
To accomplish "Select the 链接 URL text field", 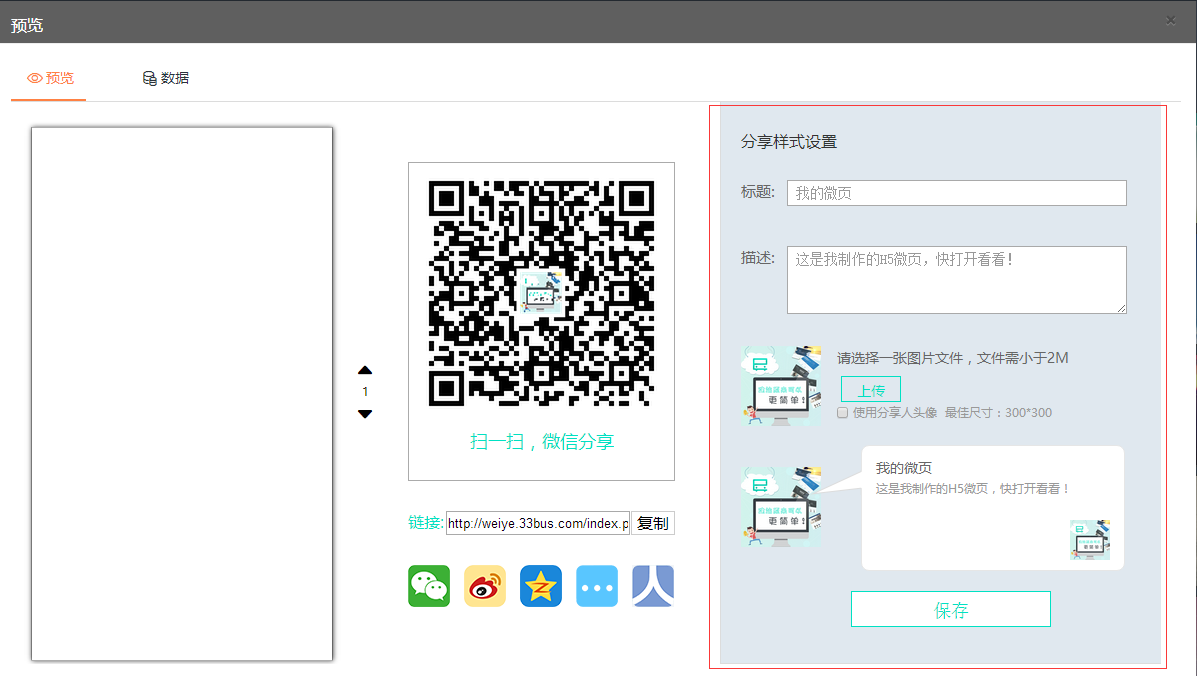I will tap(537, 523).
